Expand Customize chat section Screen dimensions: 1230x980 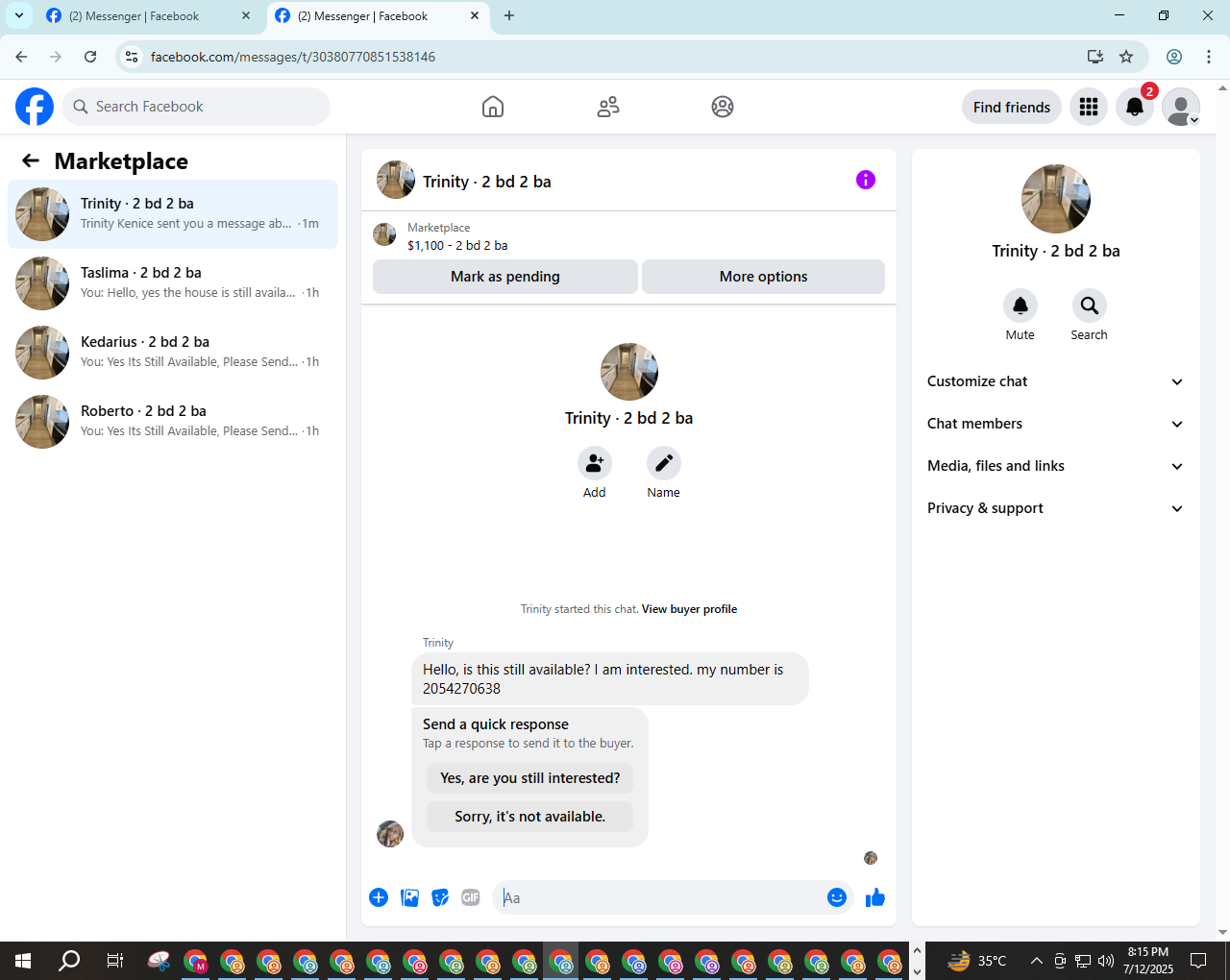pos(1055,381)
